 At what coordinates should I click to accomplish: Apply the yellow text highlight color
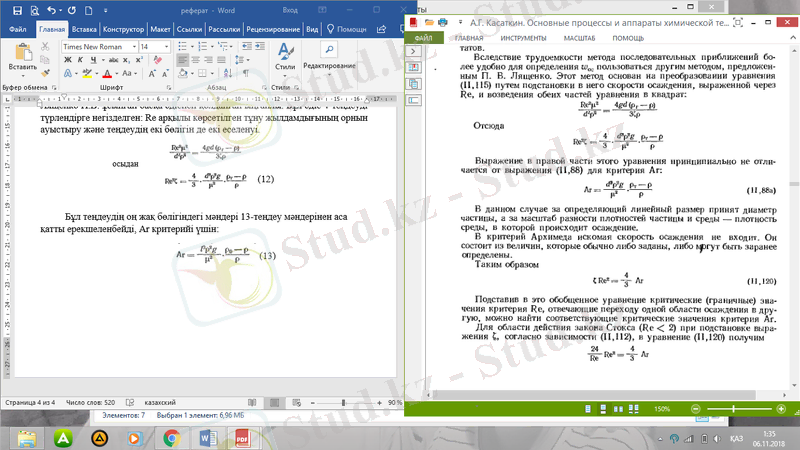87,74
